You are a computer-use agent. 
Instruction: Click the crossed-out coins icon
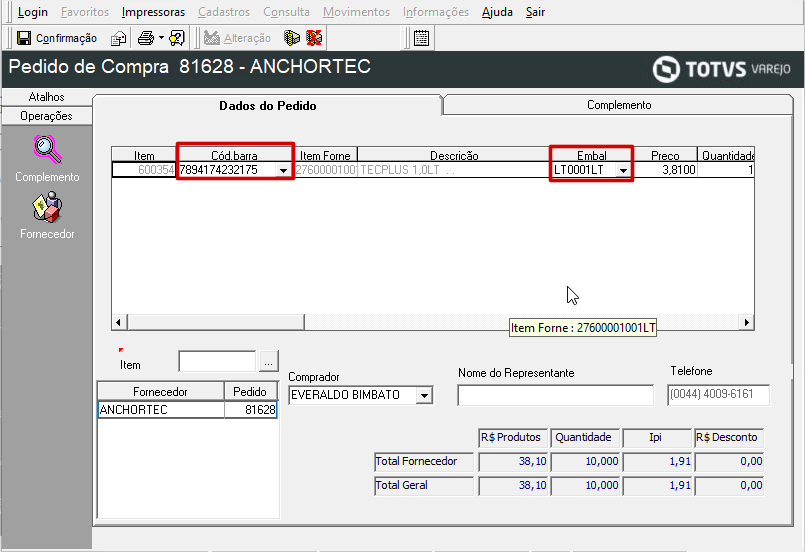coord(314,38)
